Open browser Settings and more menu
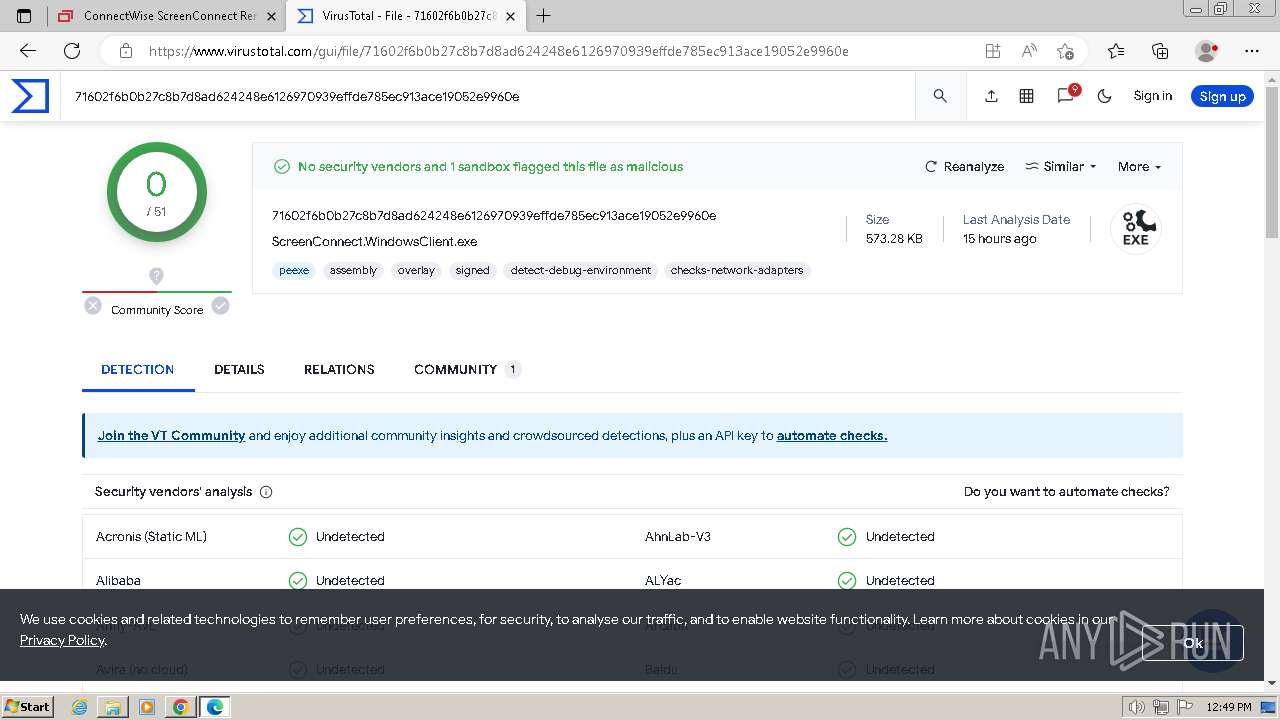The image size is (1280, 720). click(x=1252, y=51)
